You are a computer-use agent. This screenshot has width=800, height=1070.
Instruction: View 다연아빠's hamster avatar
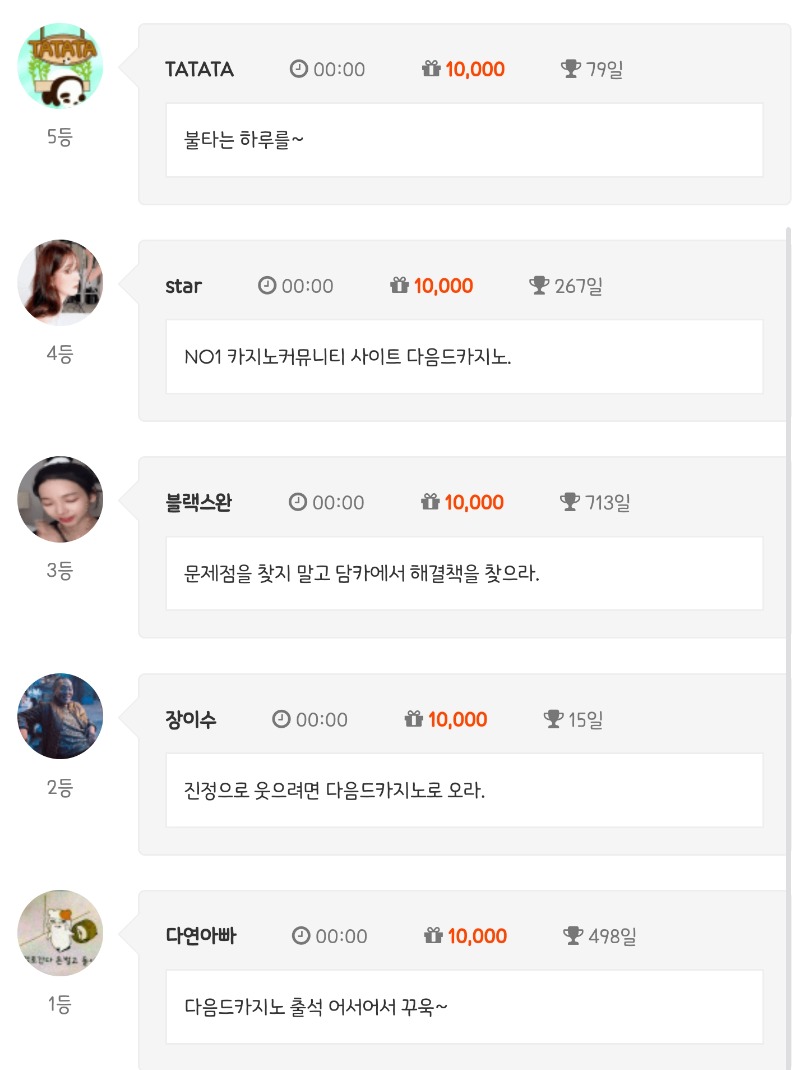pyautogui.click(x=60, y=933)
